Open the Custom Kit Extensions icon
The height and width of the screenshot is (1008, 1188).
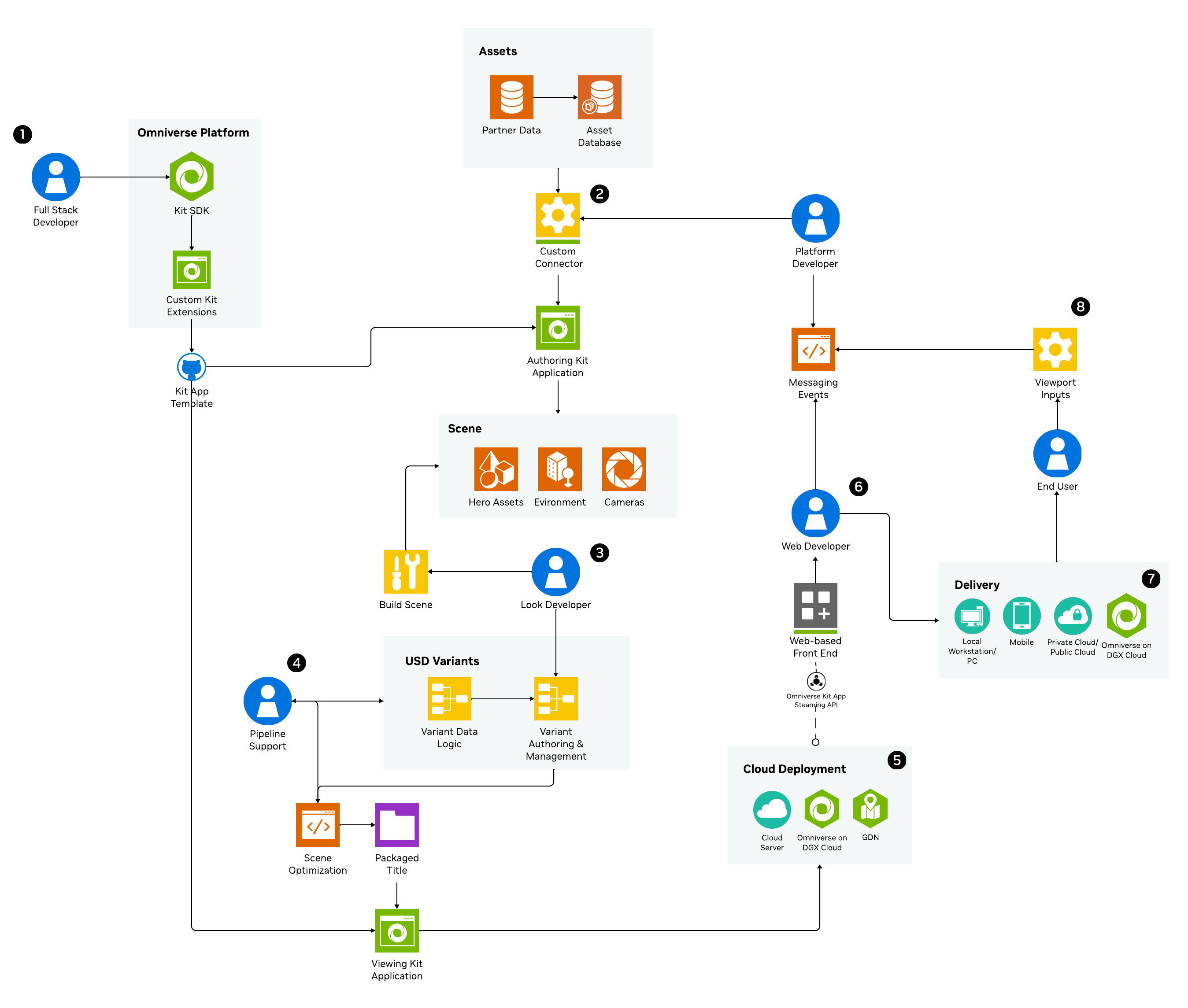(x=192, y=270)
